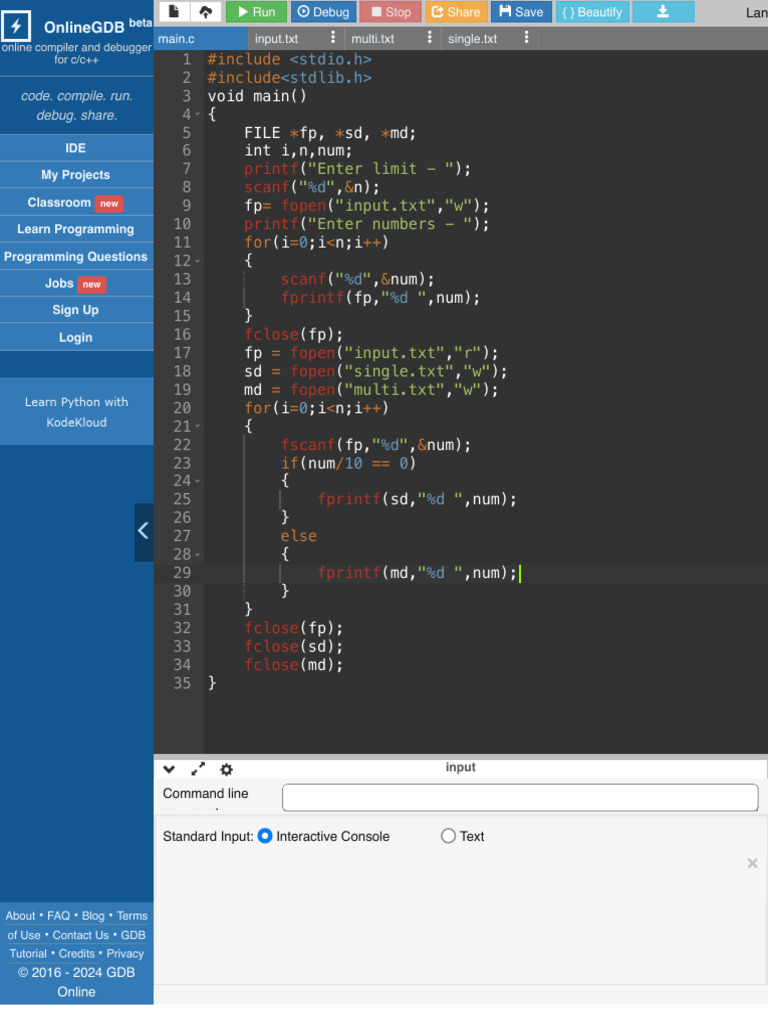Fold the else block at line 28
Image resolution: width=768 pixels, height=1024 pixels.
pyautogui.click(x=198, y=555)
